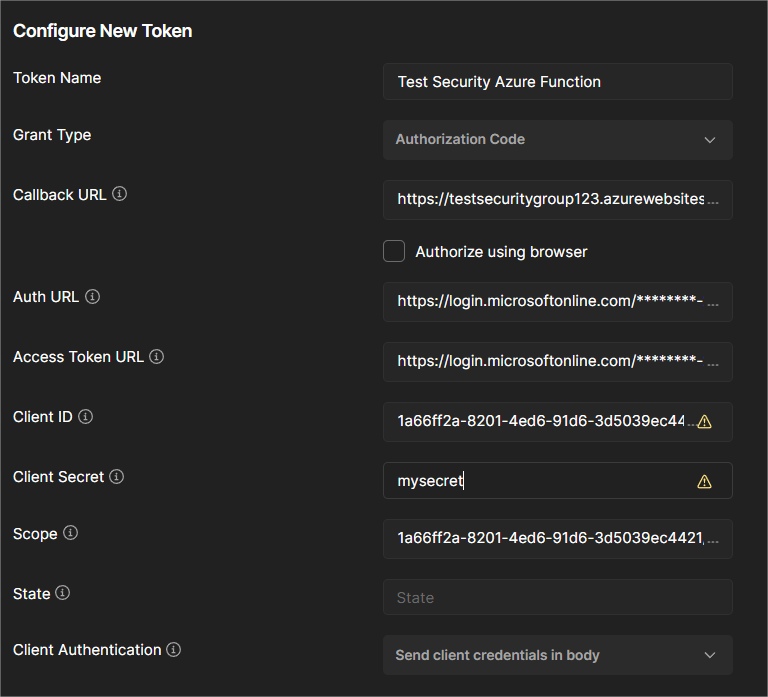
Task: Click the Access Token URL input box
Action: point(550,362)
